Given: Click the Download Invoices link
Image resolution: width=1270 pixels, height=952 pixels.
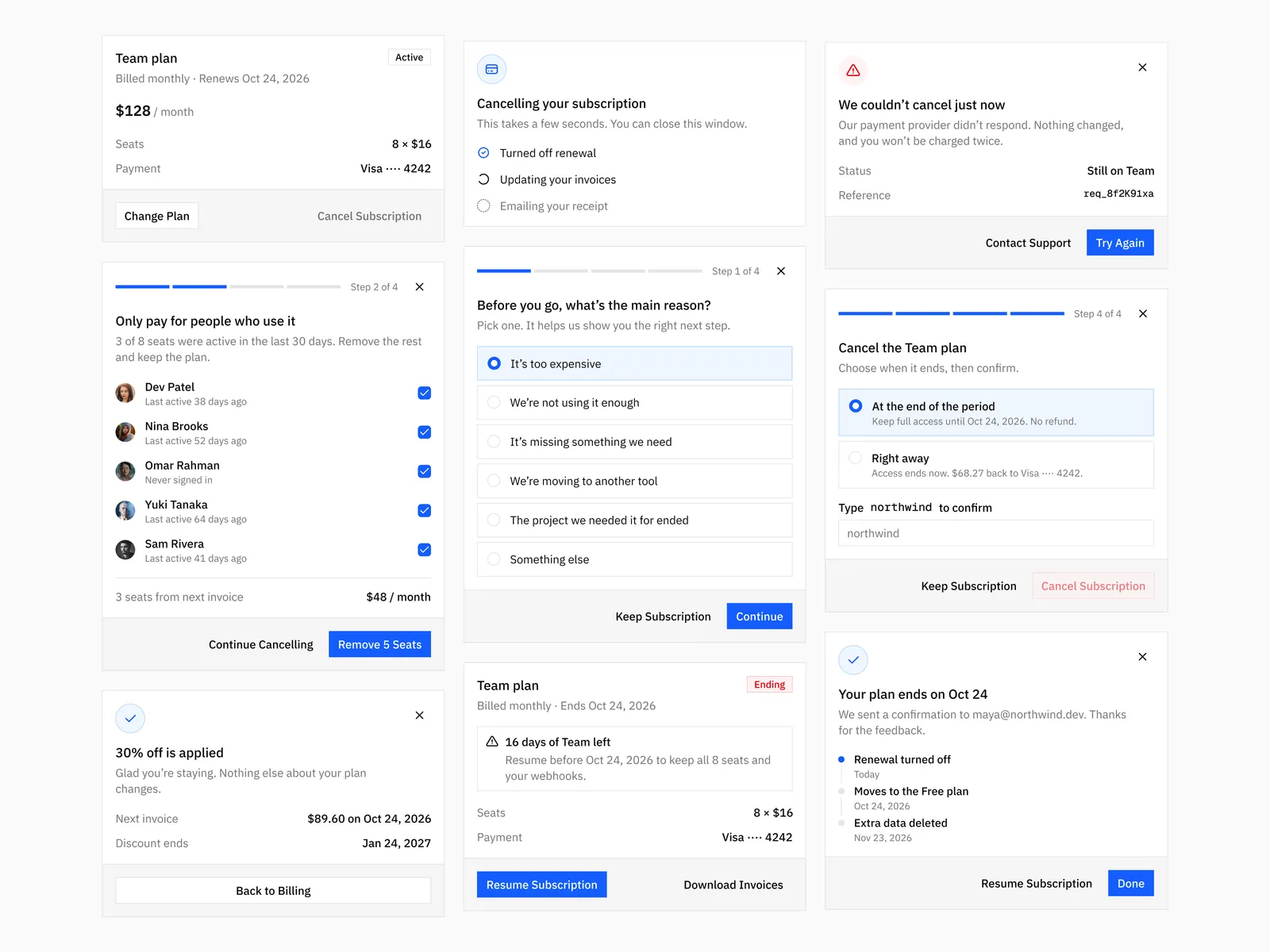Looking at the screenshot, I should 733,885.
